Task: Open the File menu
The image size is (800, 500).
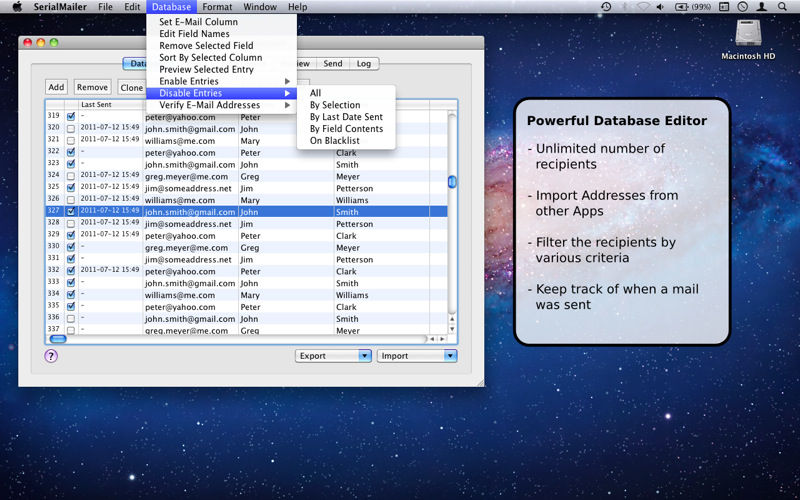Action: click(105, 7)
